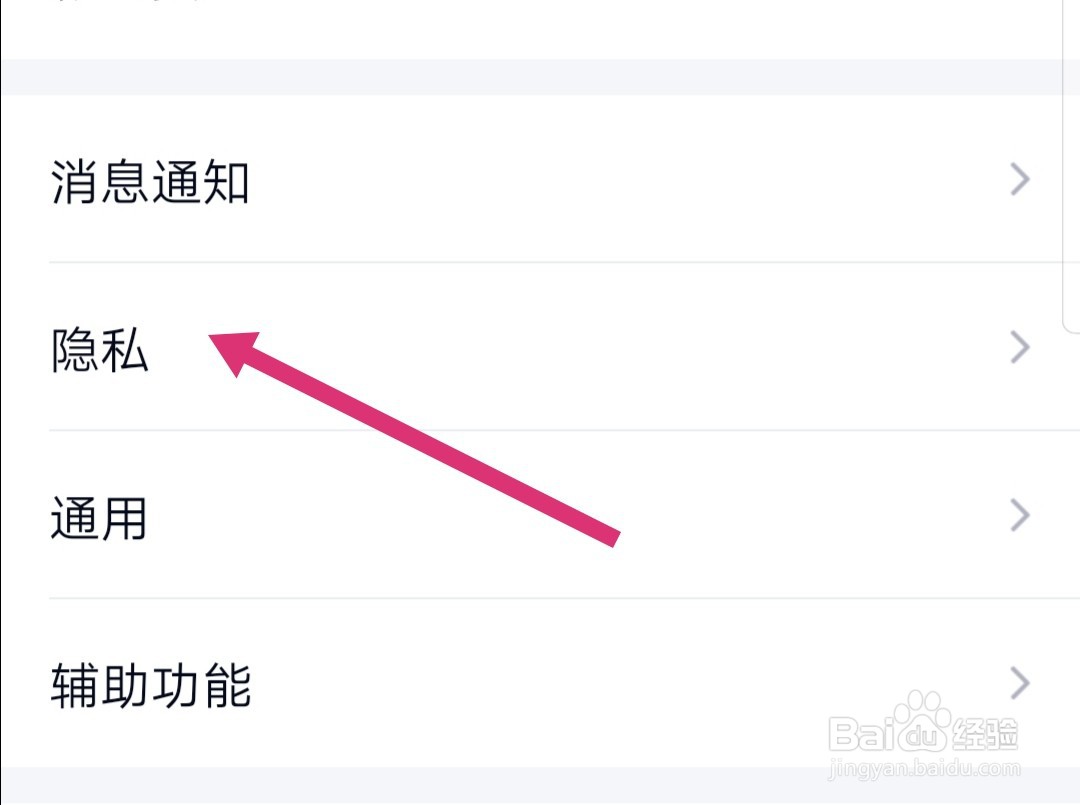Click the 经验 watermark characters

985,734
